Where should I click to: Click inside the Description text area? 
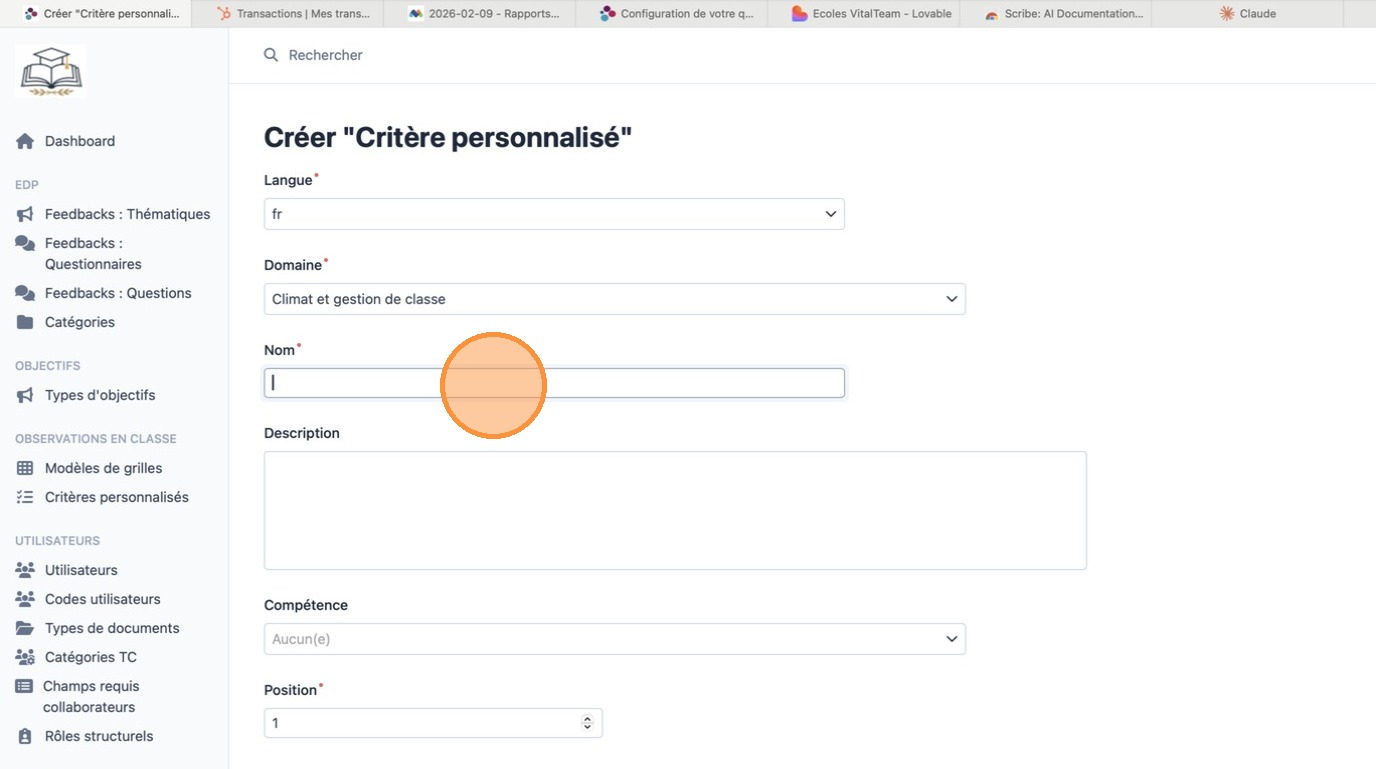[675, 510]
